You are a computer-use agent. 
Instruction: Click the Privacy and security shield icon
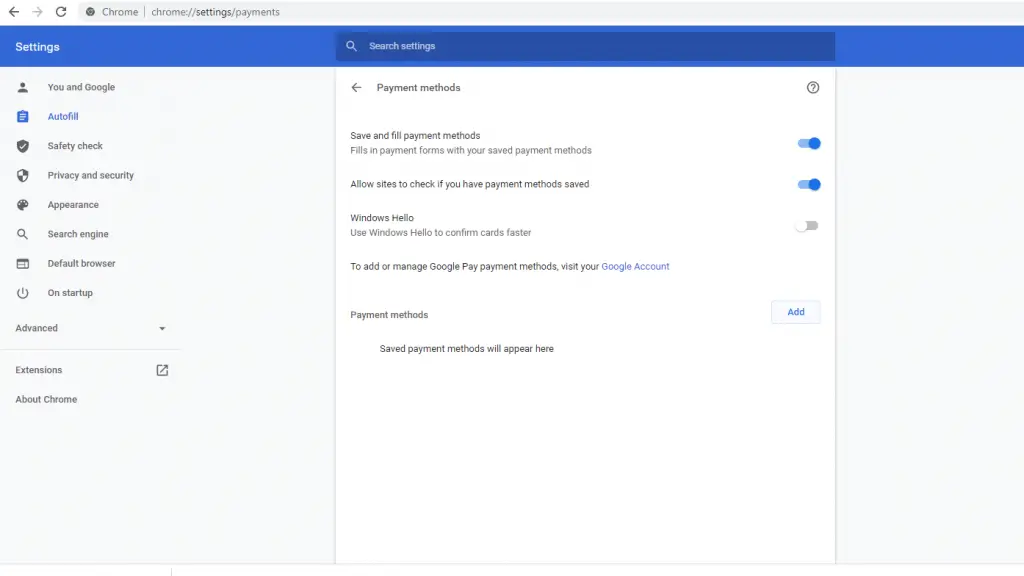click(23, 175)
